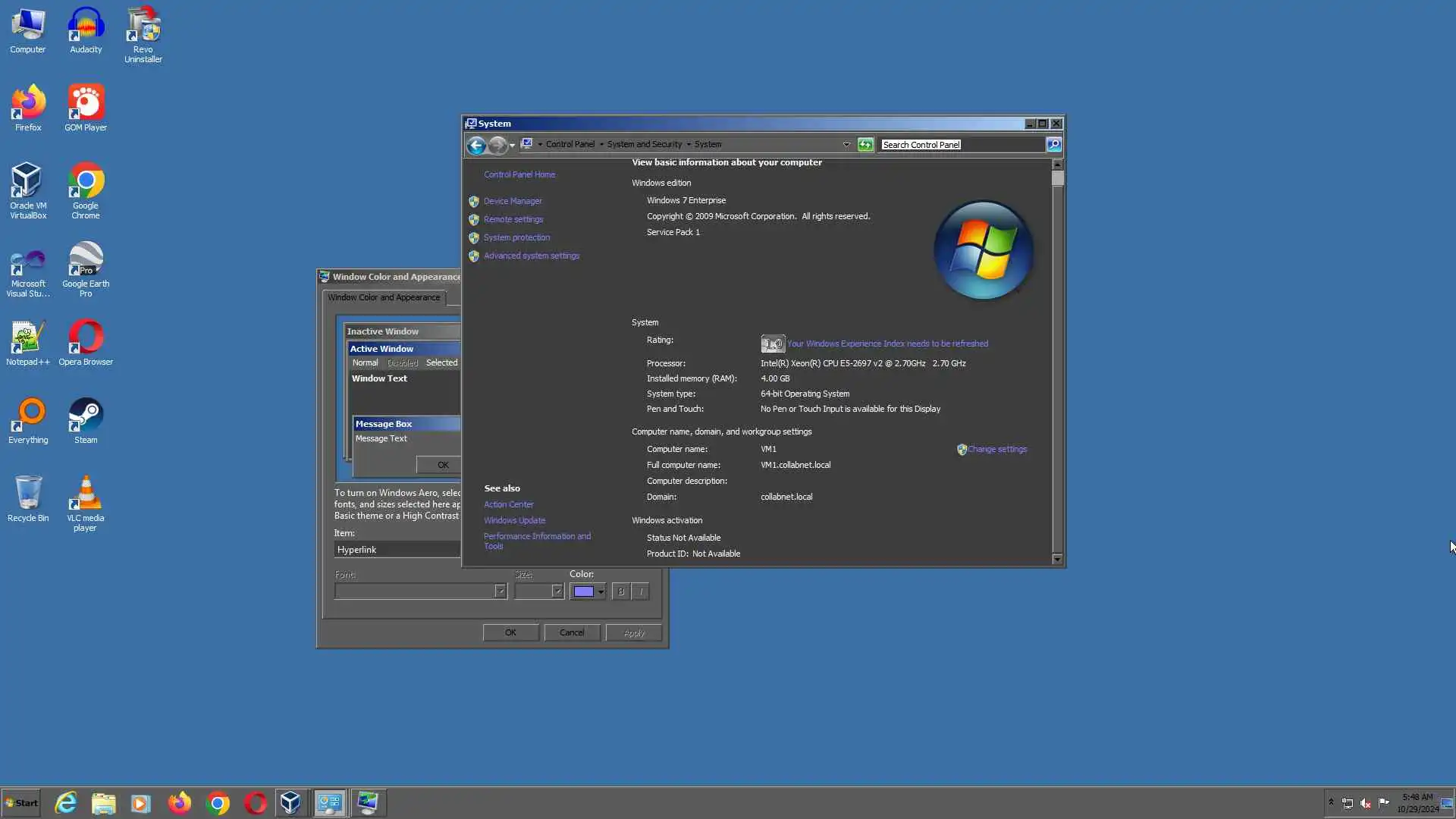Open the Color dropdown arrow
Image resolution: width=1456 pixels, height=819 pixels.
coord(601,591)
